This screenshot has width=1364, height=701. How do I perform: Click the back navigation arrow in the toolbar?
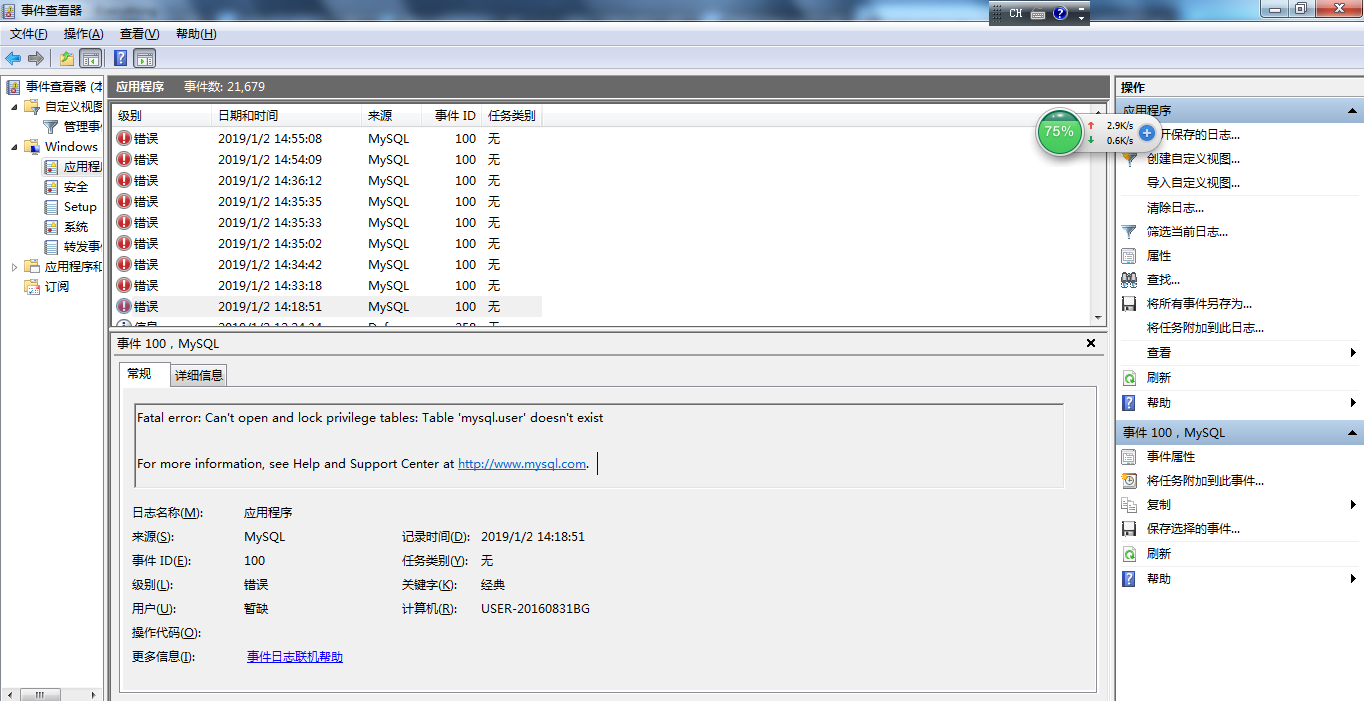point(13,58)
